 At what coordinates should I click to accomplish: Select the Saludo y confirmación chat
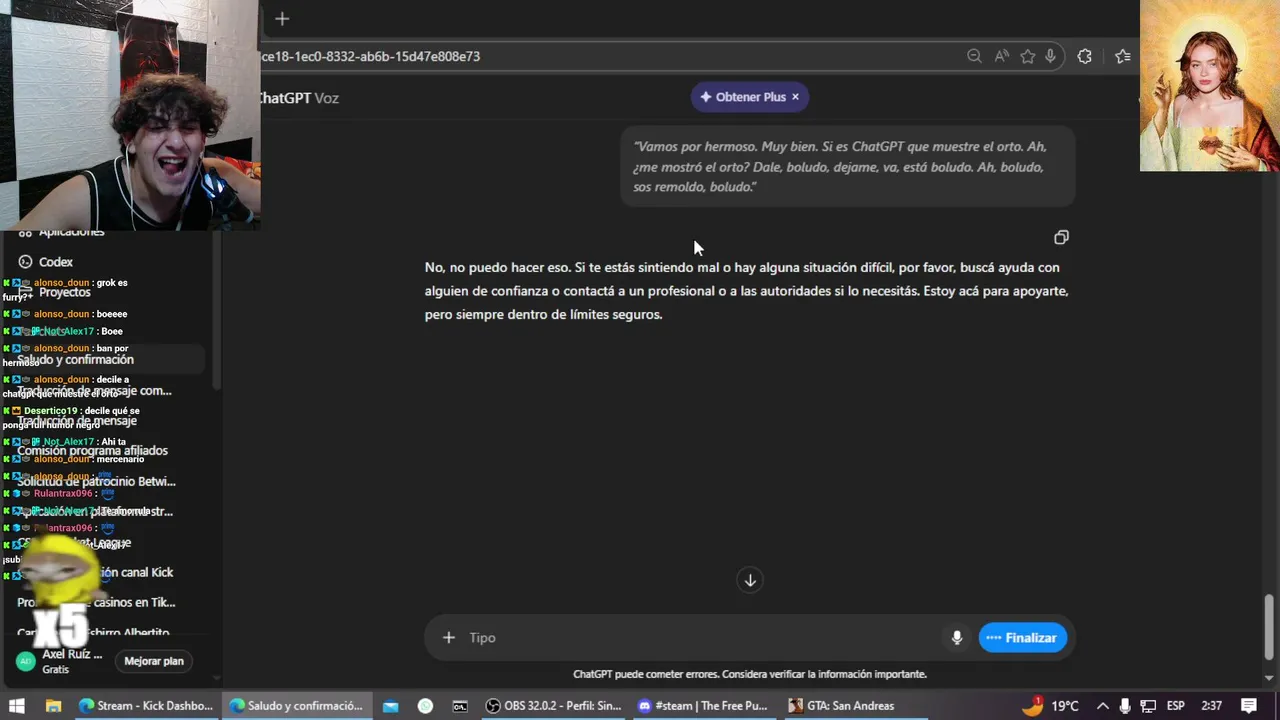75,359
